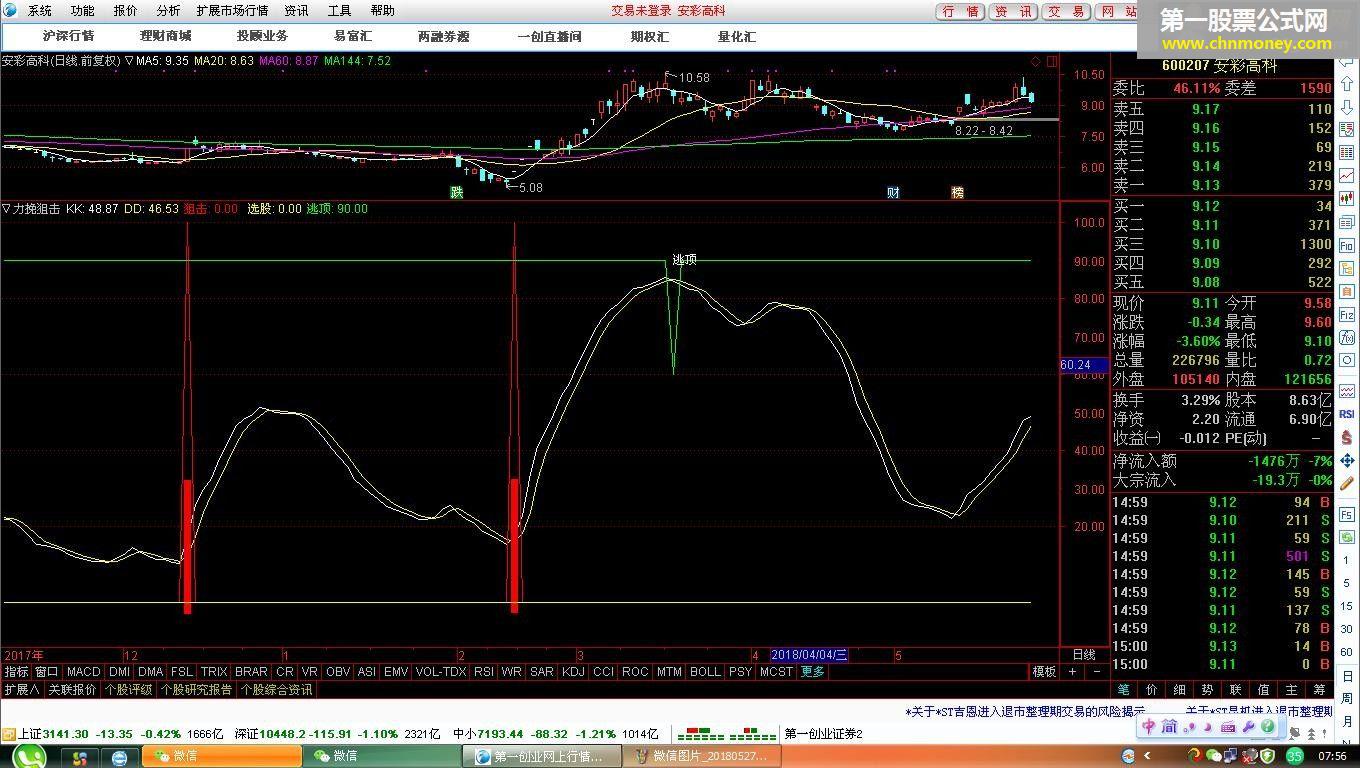Switch indicator to VOL-TDX tab
This screenshot has width=1360, height=768.
440,672
